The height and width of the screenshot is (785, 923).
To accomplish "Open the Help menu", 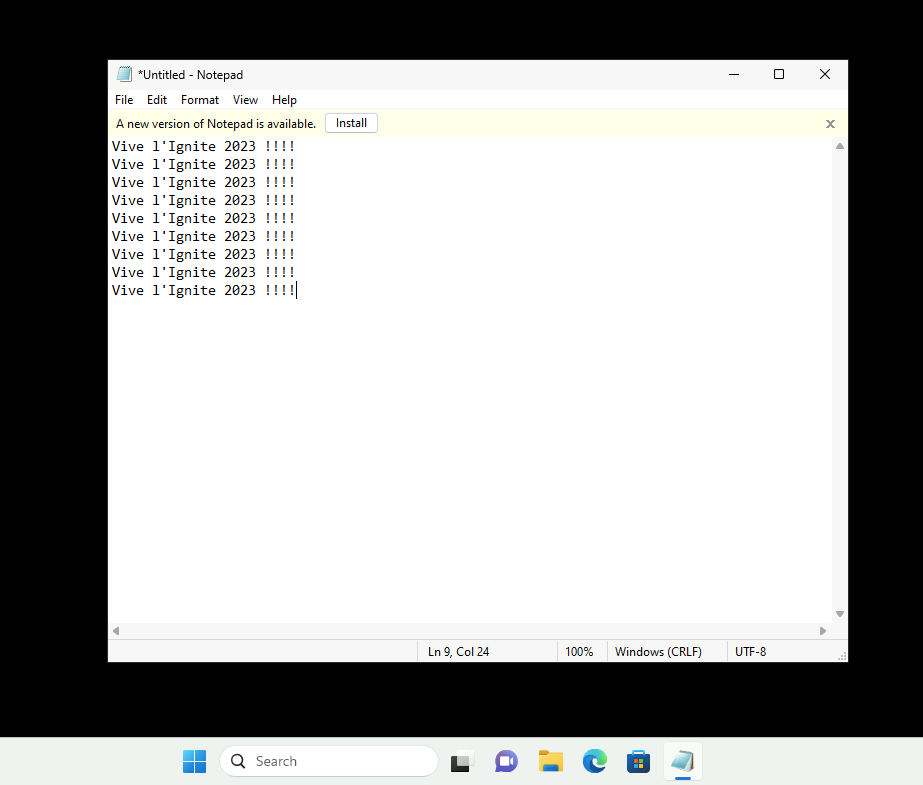I will pyautogui.click(x=284, y=100).
